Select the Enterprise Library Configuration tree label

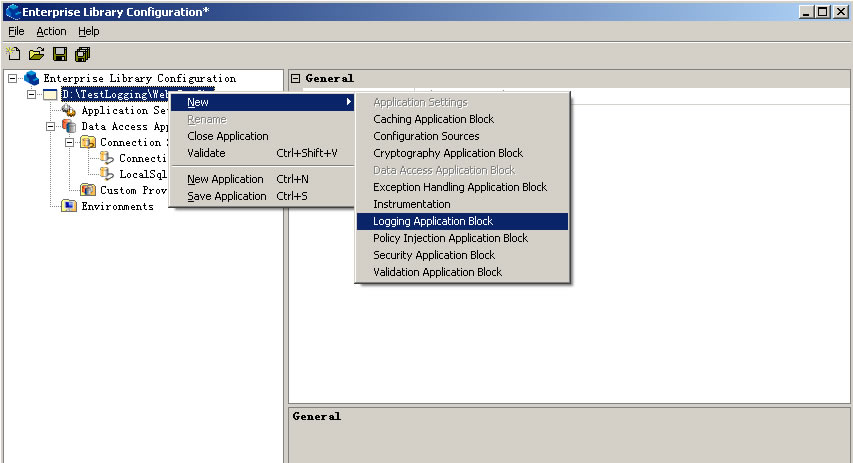point(140,78)
